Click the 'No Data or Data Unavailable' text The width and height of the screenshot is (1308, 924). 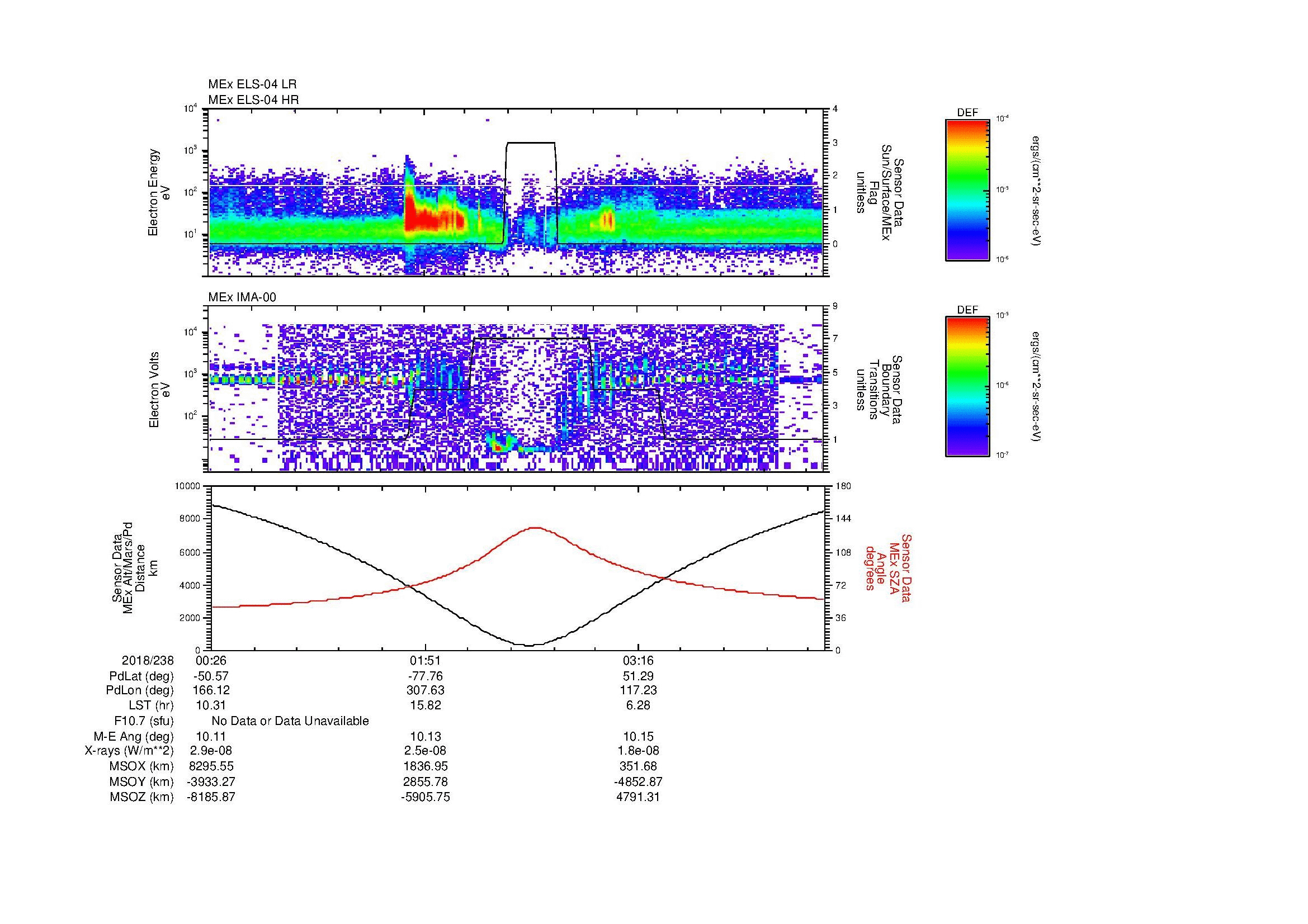[x=290, y=721]
